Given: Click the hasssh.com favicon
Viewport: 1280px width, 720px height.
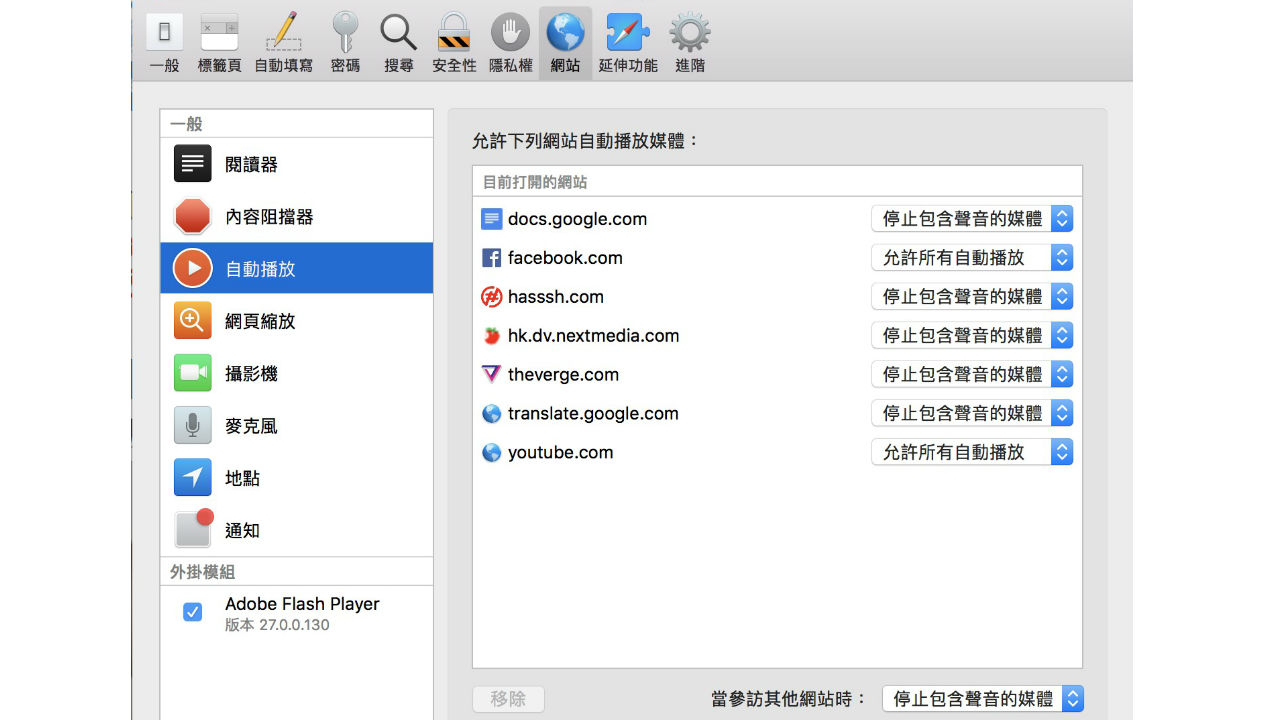Looking at the screenshot, I should 491,297.
